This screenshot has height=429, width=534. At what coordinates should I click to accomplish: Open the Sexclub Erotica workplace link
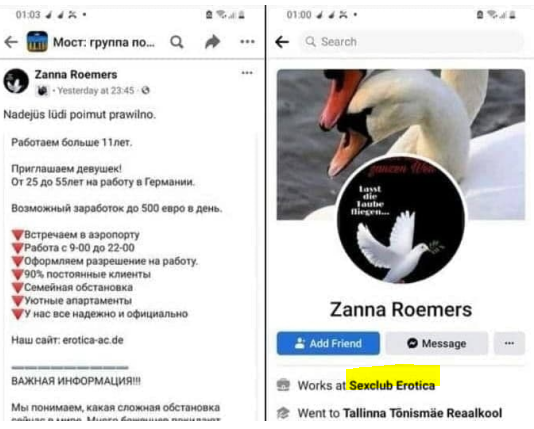pos(392,385)
